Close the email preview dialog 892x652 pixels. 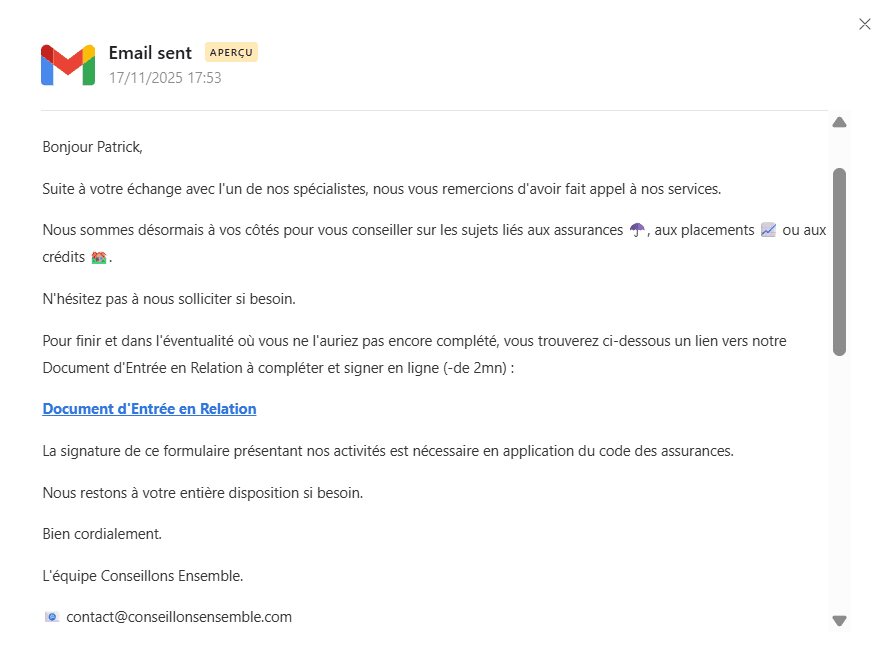865,24
